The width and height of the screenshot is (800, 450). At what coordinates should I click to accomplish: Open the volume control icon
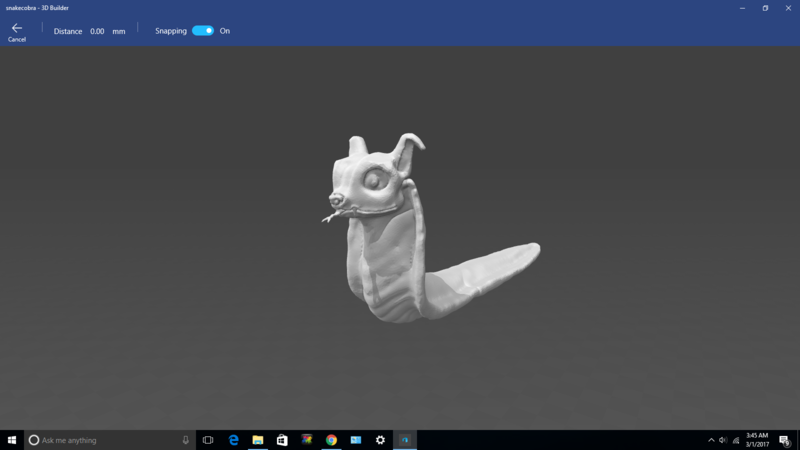pos(723,440)
